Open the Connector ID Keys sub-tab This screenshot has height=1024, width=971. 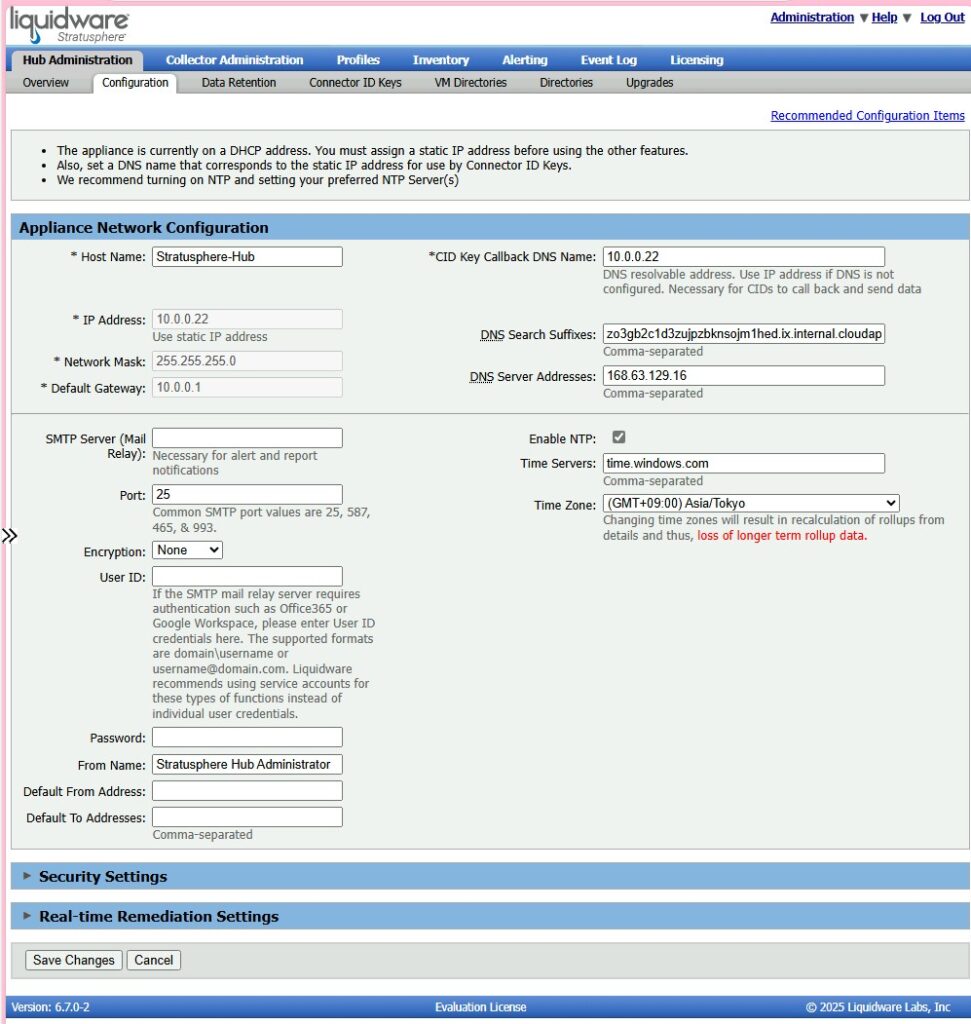[355, 83]
